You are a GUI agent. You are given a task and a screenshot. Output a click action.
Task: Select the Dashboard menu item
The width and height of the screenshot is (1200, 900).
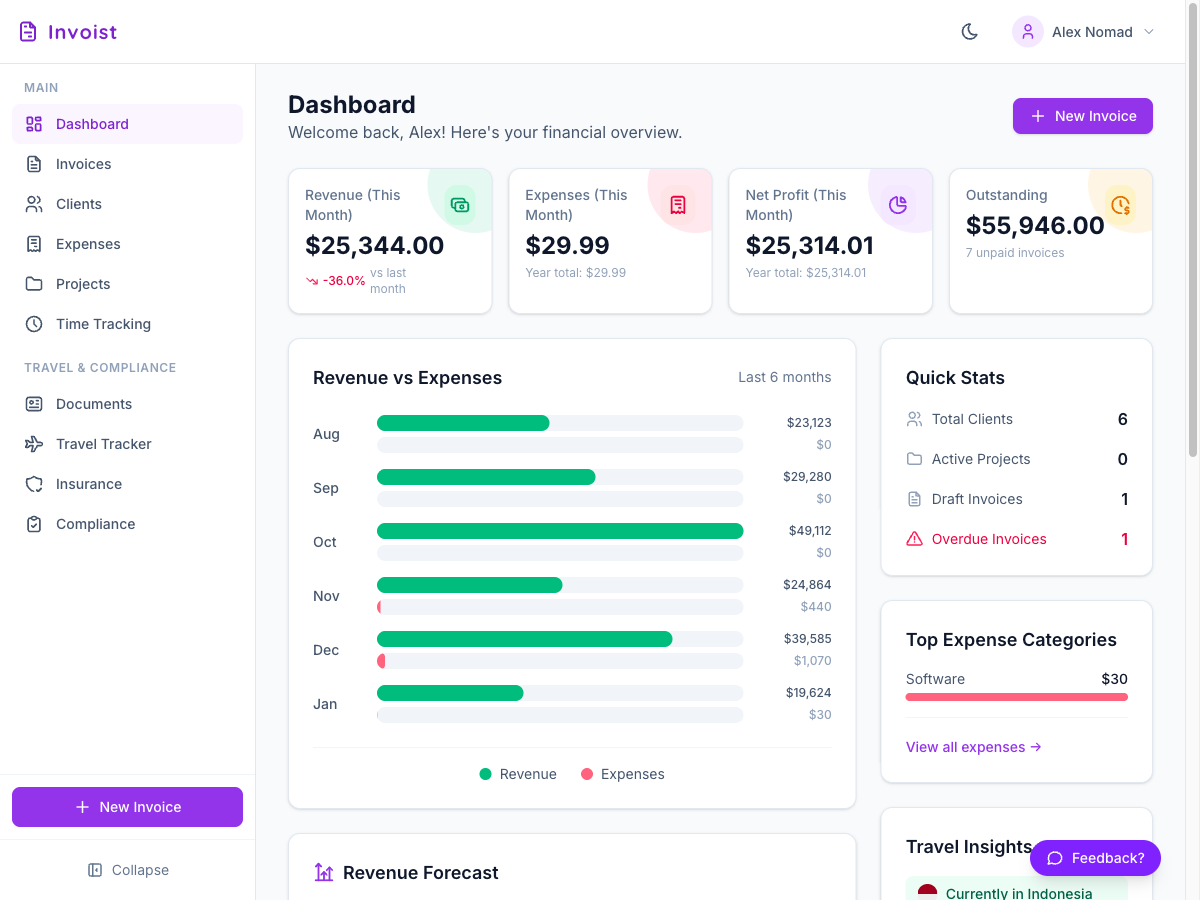click(x=127, y=124)
